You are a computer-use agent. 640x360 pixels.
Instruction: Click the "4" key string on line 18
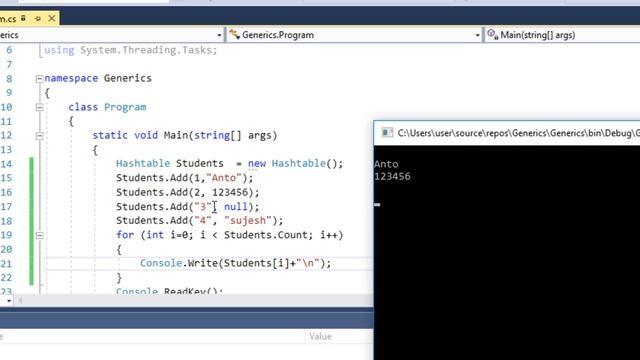point(203,221)
